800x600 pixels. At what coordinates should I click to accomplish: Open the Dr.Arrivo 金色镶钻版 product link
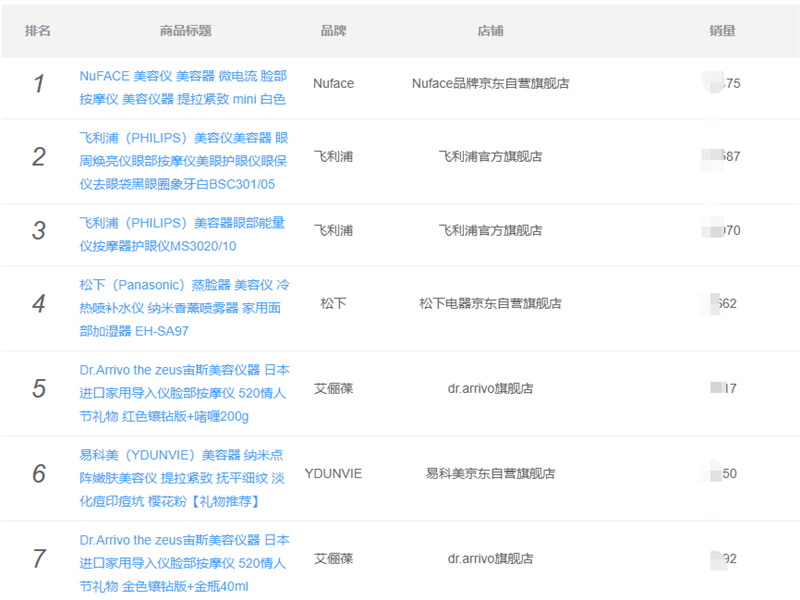pos(184,564)
